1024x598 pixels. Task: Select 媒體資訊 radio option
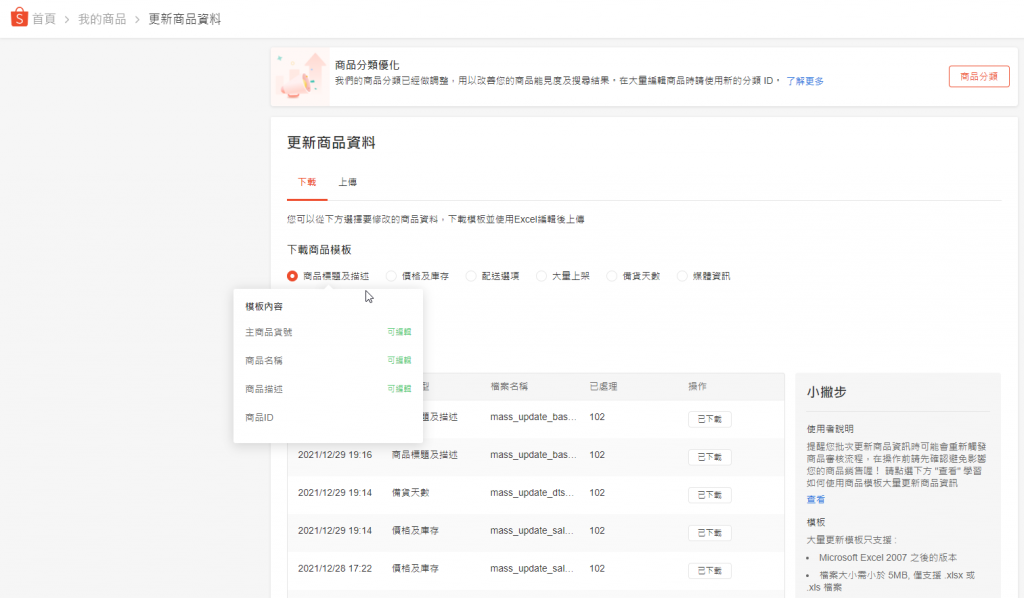(683, 276)
